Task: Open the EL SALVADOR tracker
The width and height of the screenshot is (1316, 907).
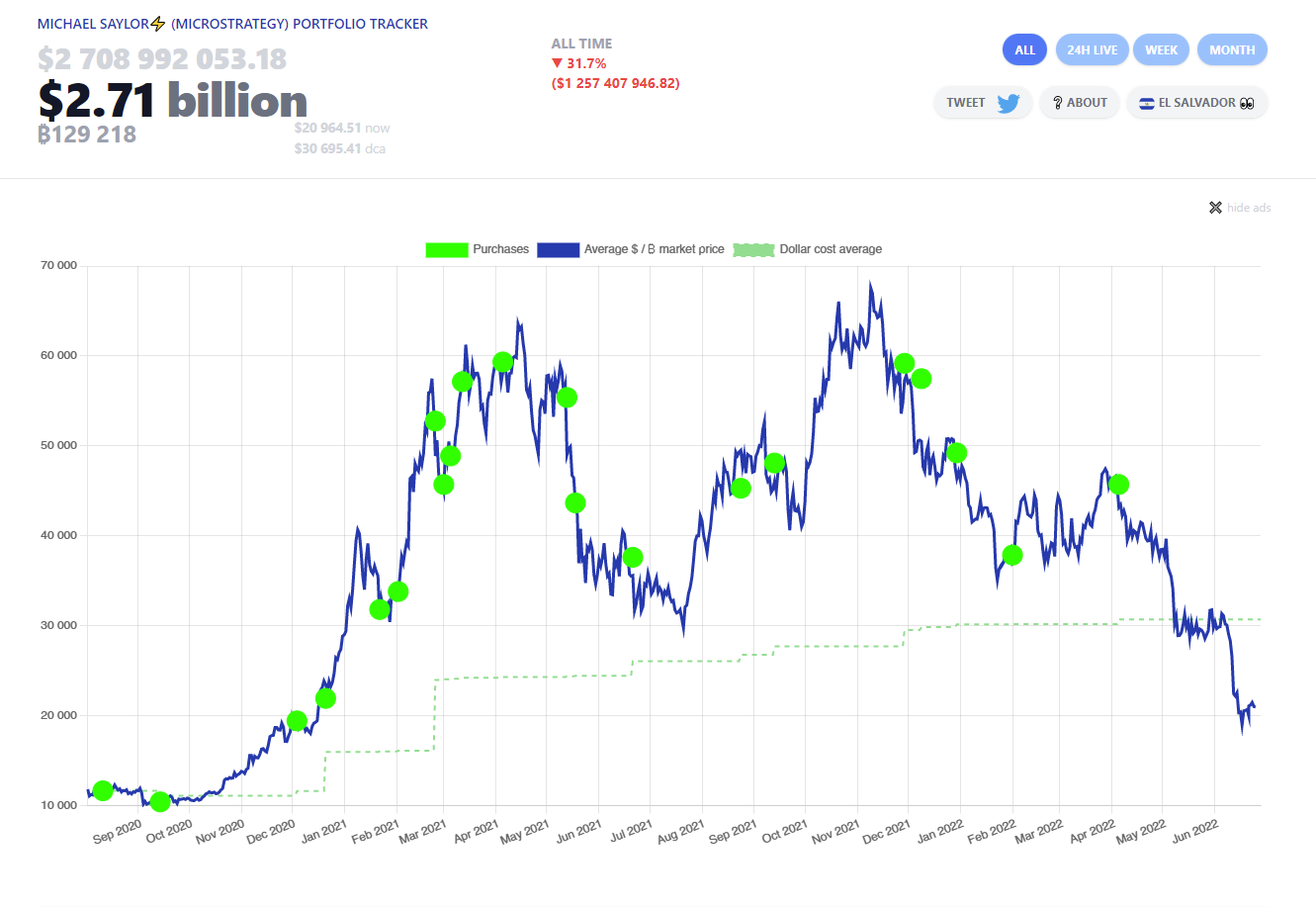Action: (1196, 103)
